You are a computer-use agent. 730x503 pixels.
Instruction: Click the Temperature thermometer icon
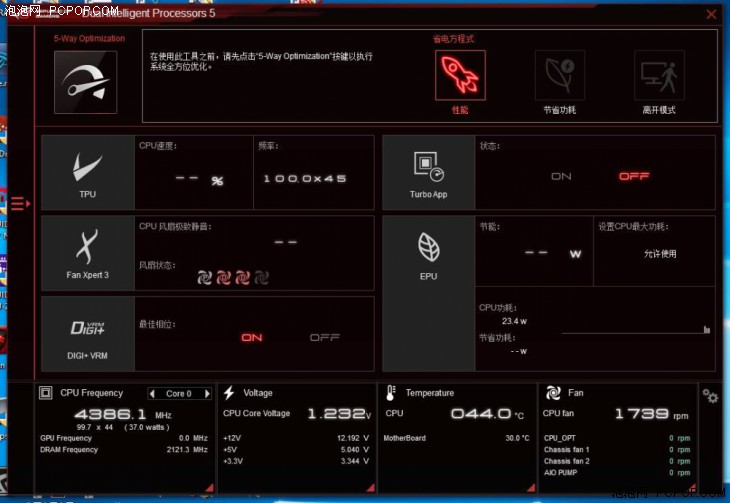[391, 393]
